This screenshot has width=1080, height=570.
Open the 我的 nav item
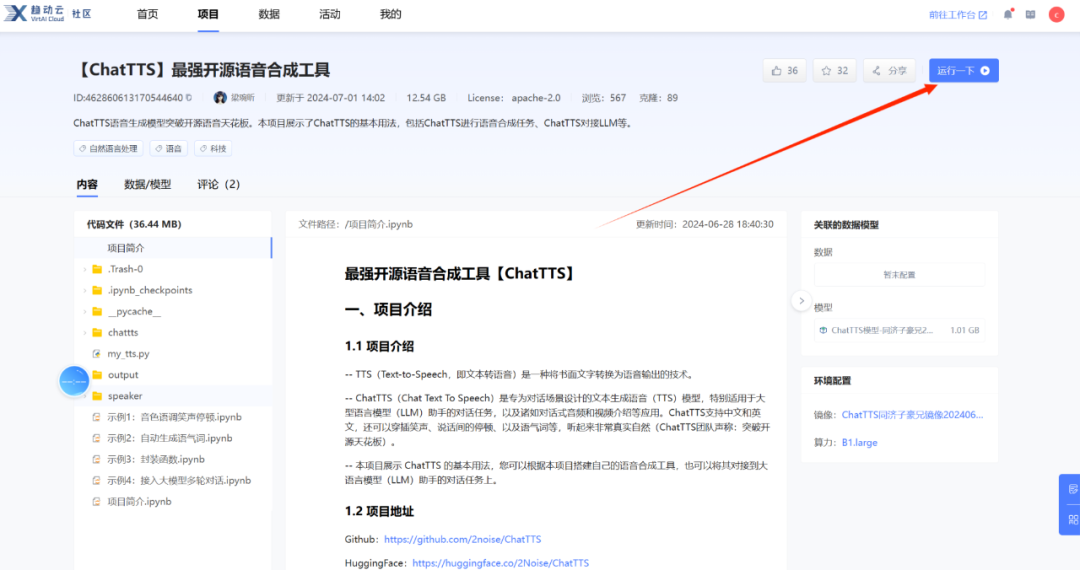[391, 14]
